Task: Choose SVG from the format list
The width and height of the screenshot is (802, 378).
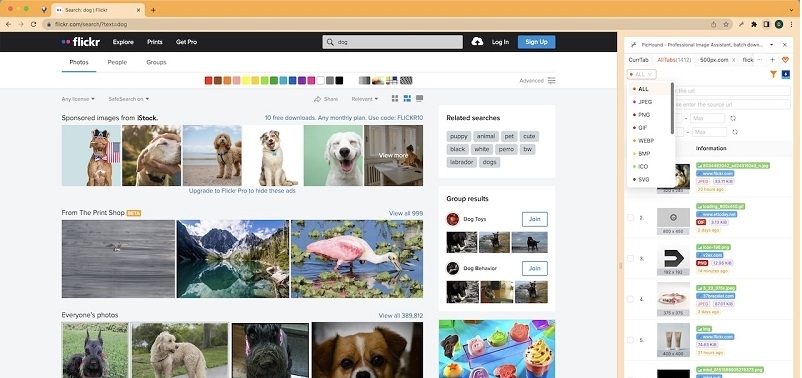Action: 649,180
